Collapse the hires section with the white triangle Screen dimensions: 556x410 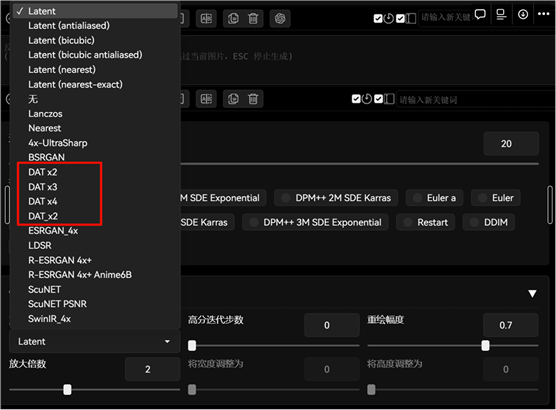pos(532,294)
